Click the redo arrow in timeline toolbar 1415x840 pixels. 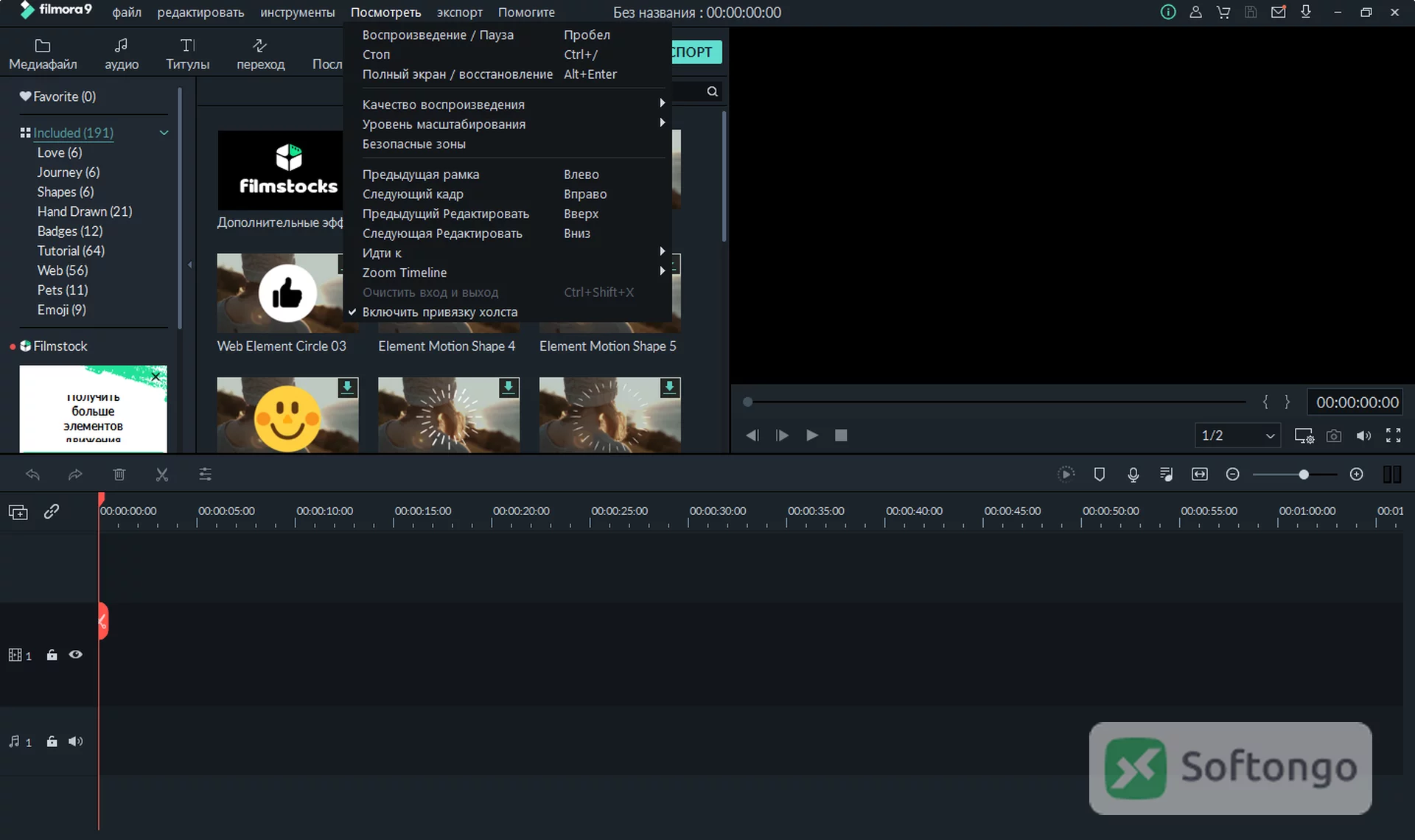click(75, 475)
